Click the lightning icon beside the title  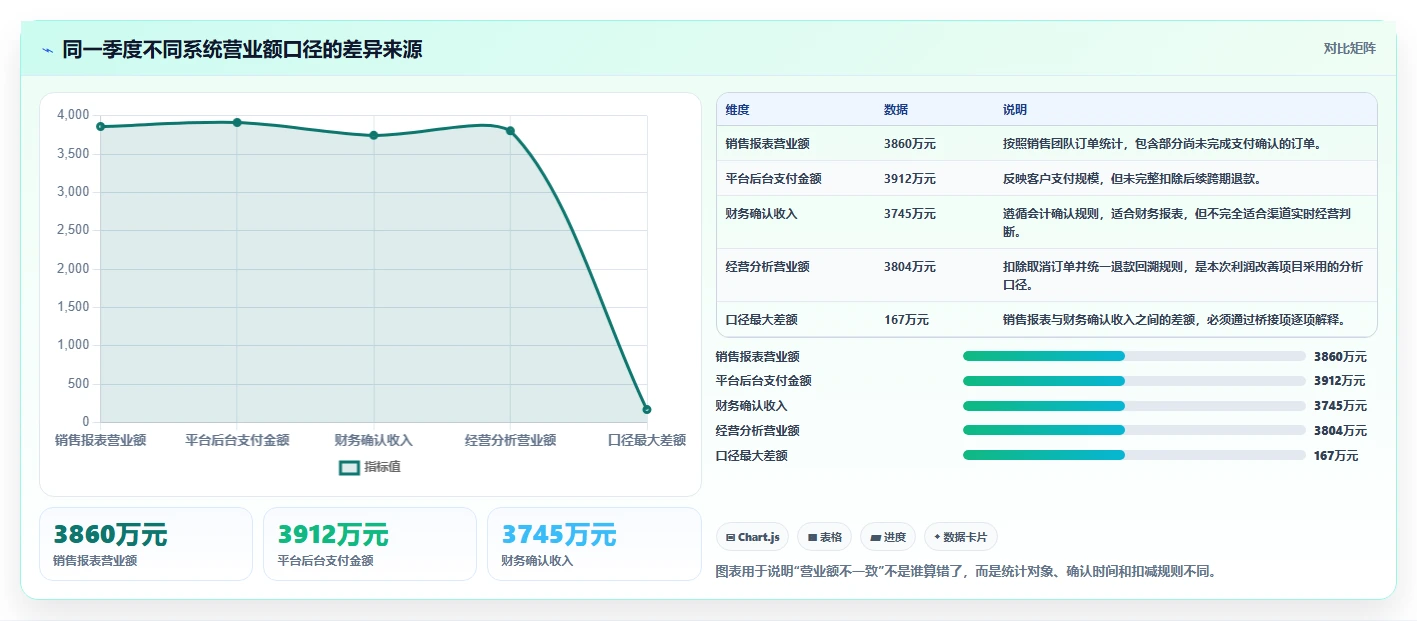point(48,50)
